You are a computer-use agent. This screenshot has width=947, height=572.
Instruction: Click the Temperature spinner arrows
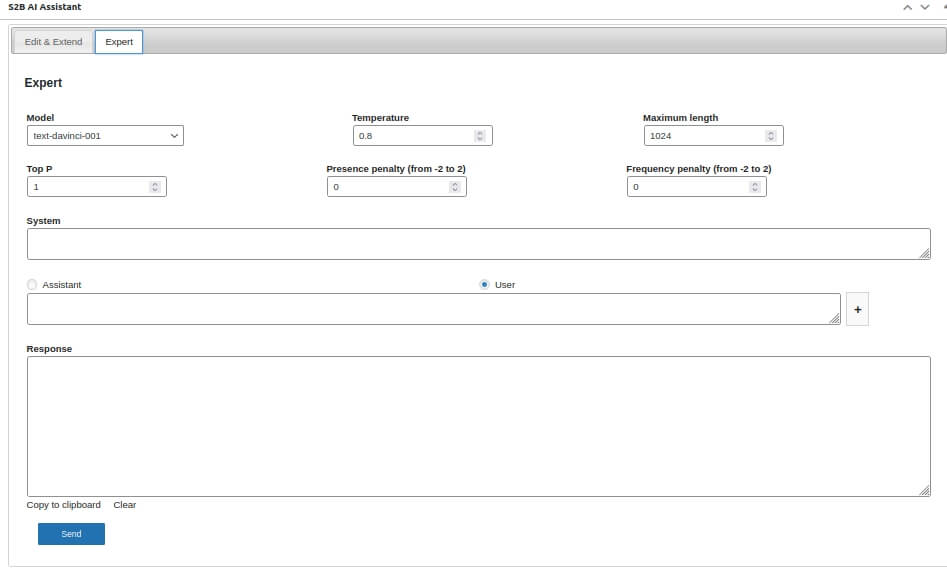479,136
